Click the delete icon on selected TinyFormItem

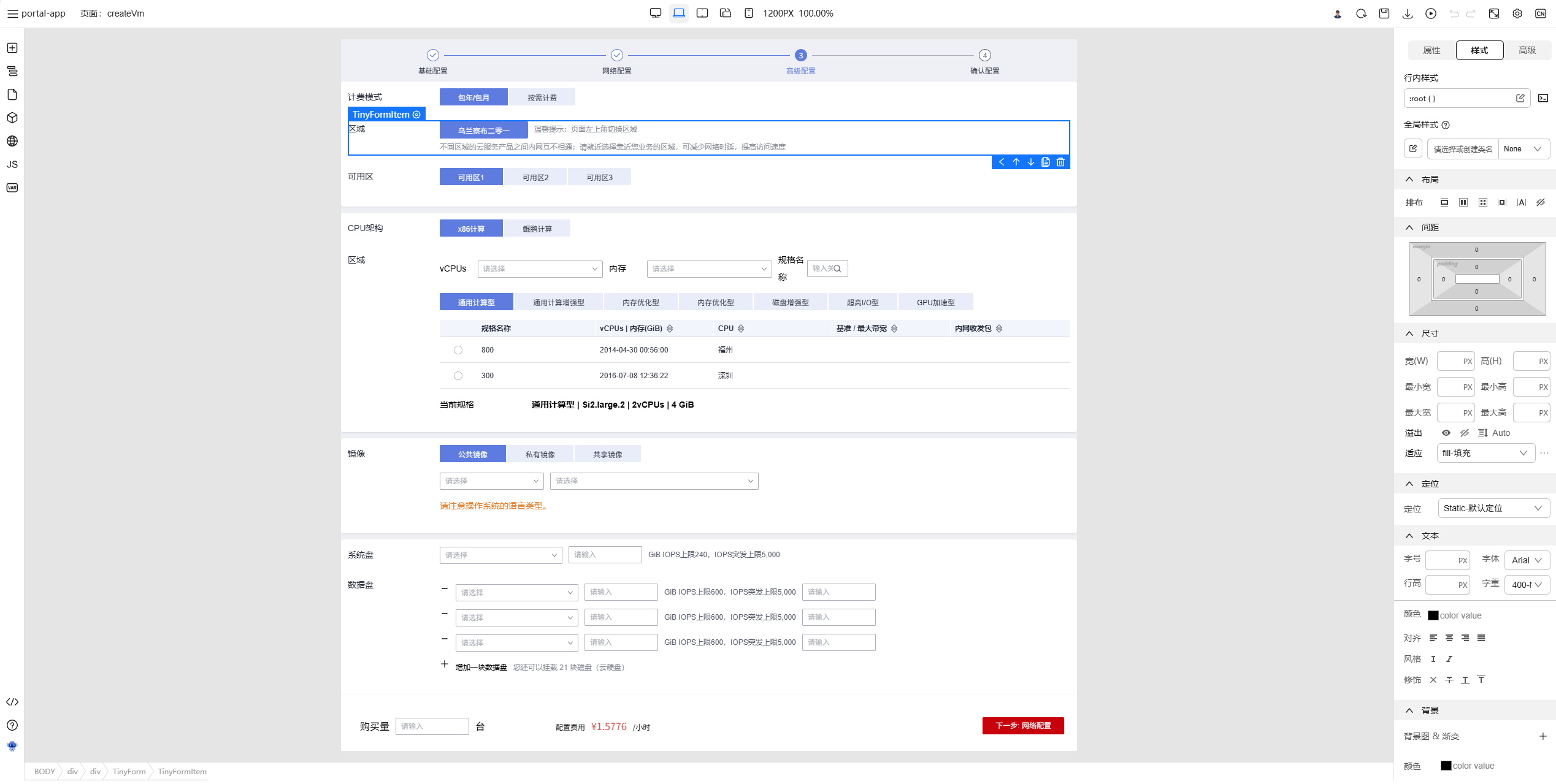coord(1060,162)
